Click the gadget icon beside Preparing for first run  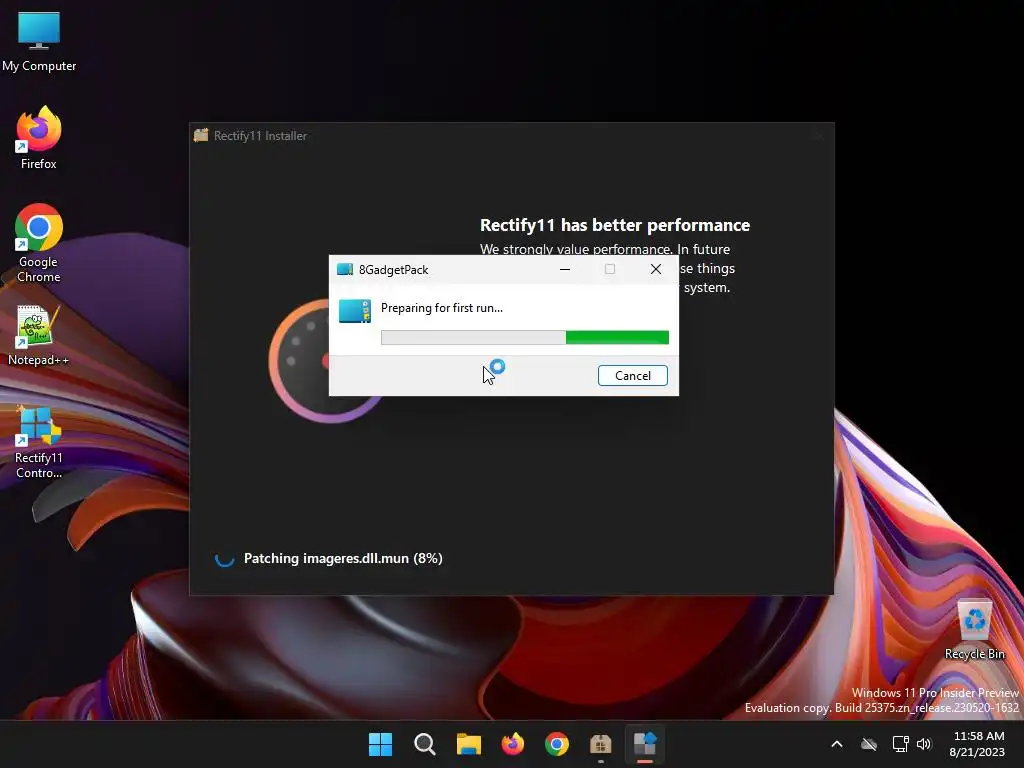pyautogui.click(x=355, y=311)
